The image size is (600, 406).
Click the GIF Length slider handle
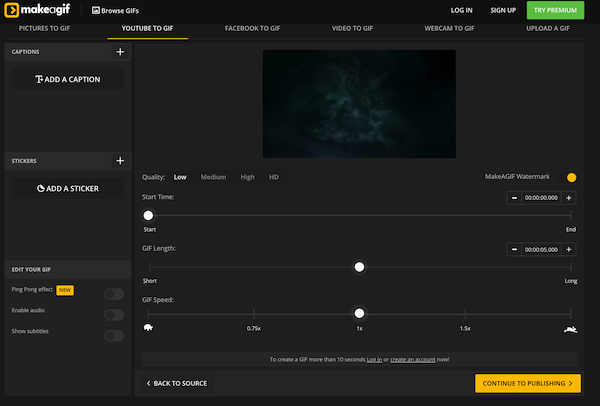pos(359,267)
